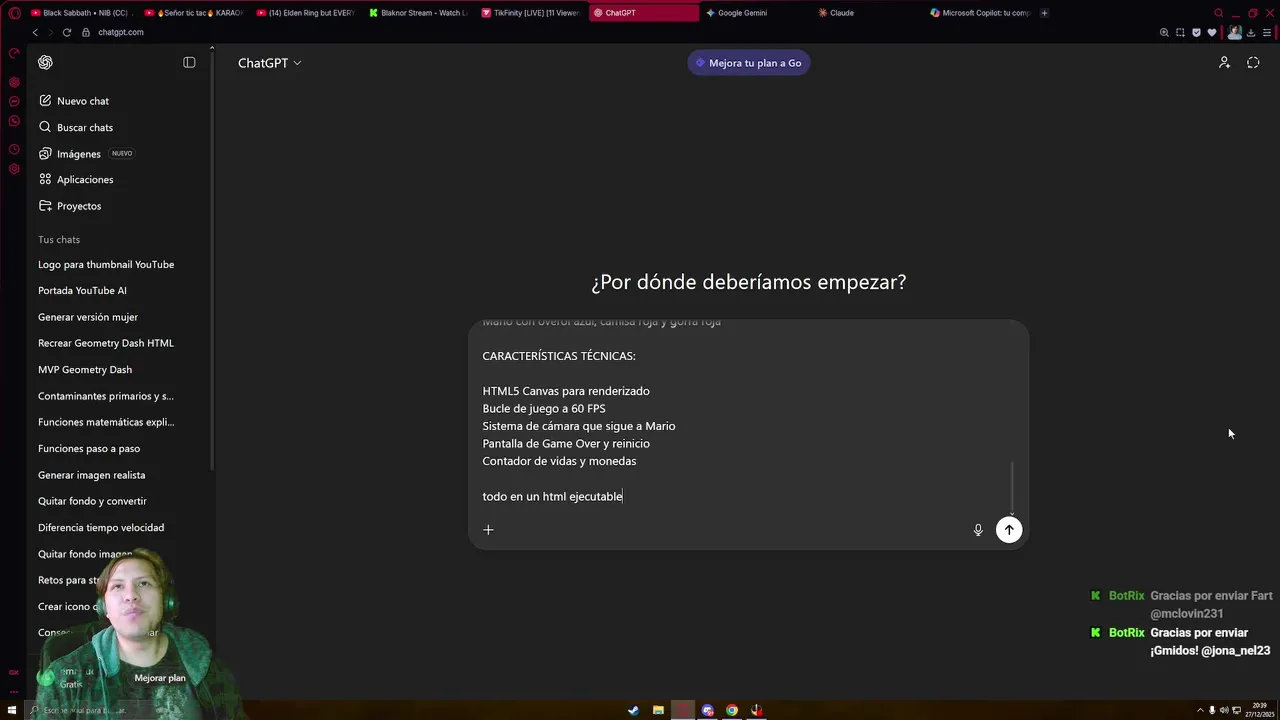This screenshot has width=1280, height=720.
Task: Switch to the TikFinity LIVE tab
Action: (531, 13)
